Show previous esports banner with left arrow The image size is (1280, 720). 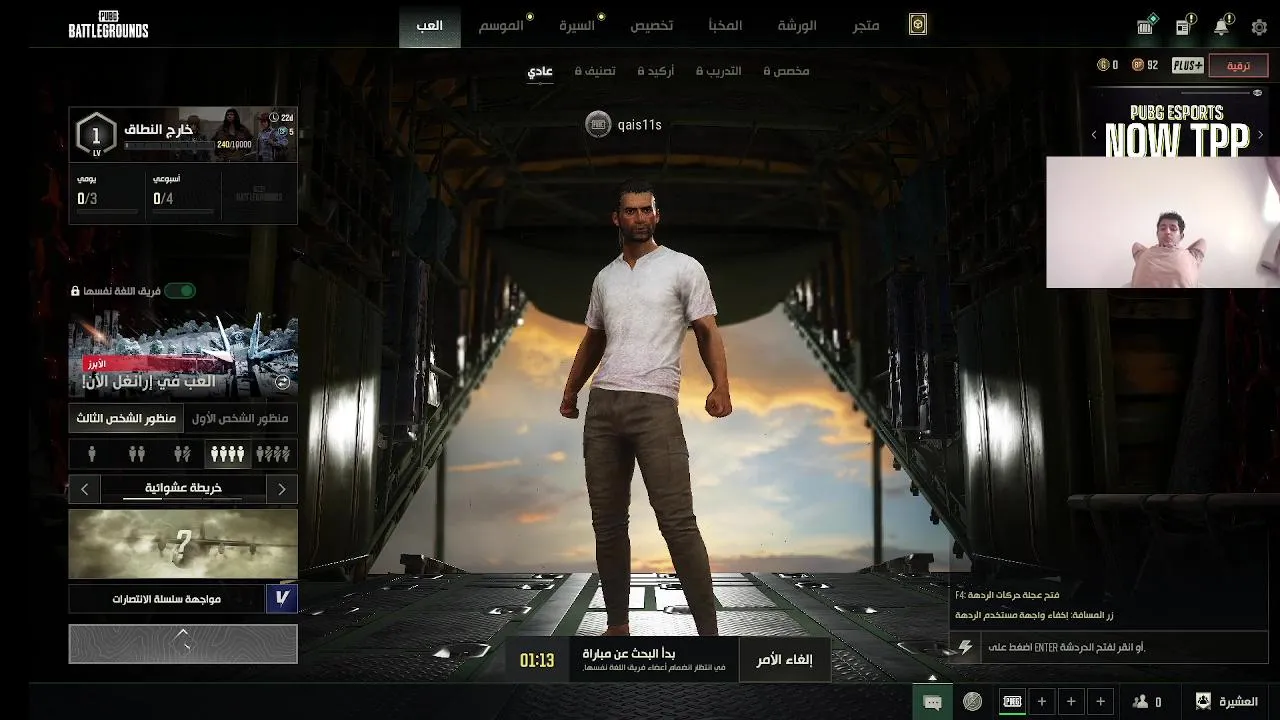1094,134
